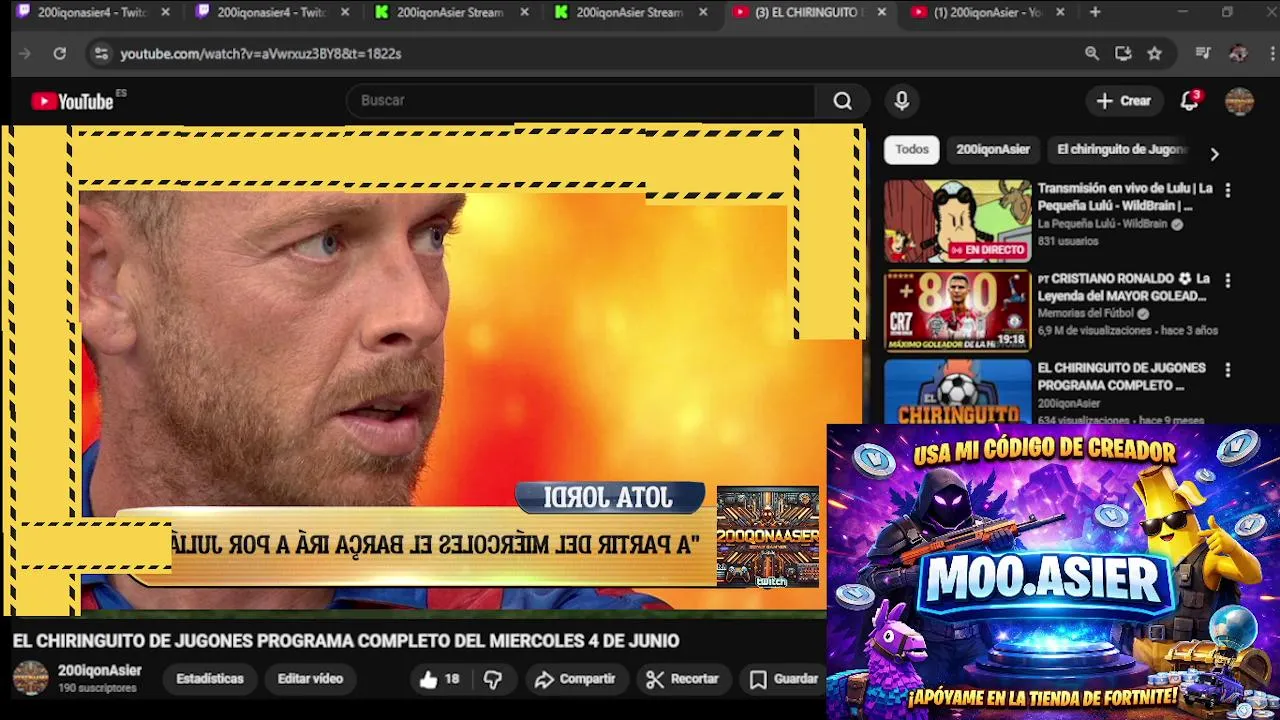Screen dimensions: 1280x720
Task: Open options for recommended Chiringuito video
Action: click(x=1228, y=370)
